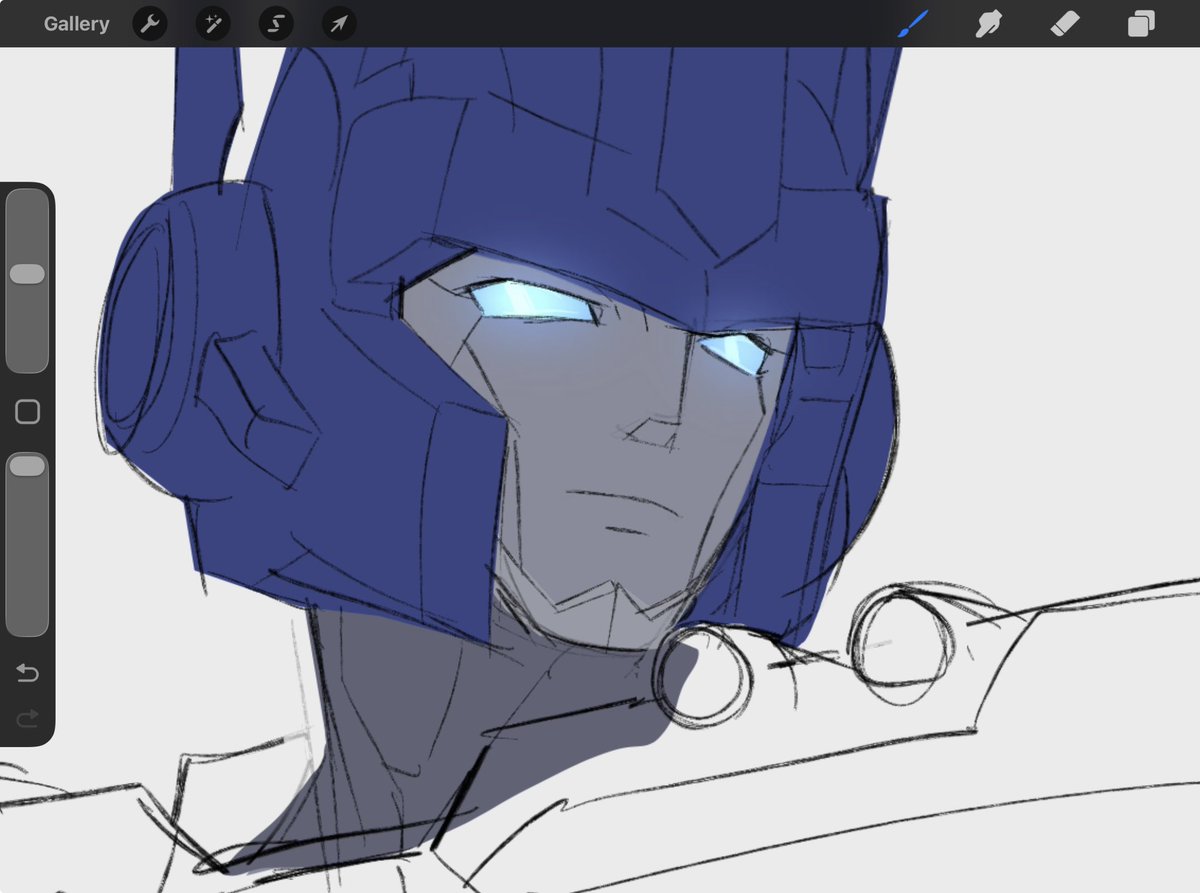
Task: Select the Eraser tool
Action: coord(1065,24)
